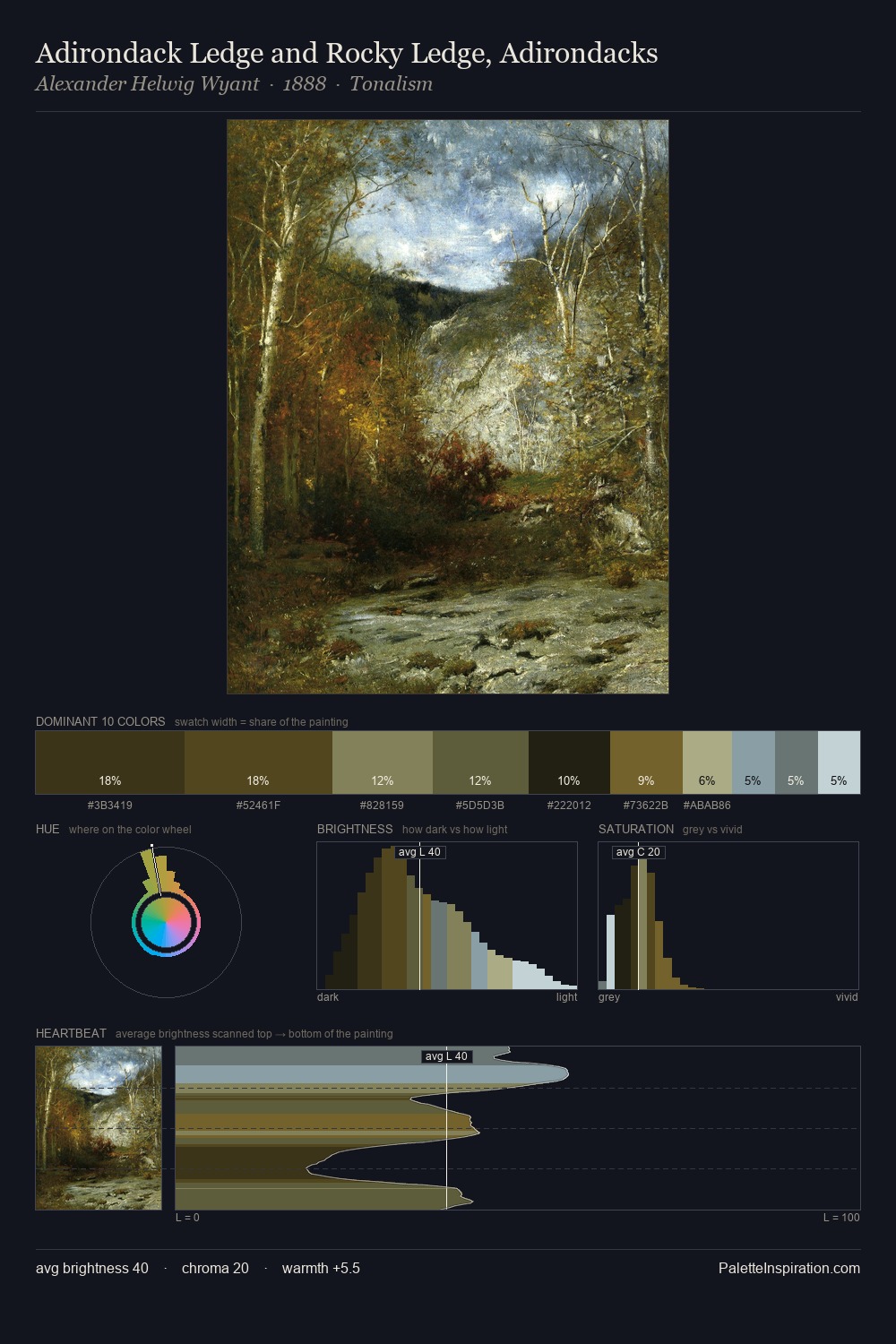The image size is (896, 1344).
Task: Open the PaletteInspiration.com link
Action: 789,1268
